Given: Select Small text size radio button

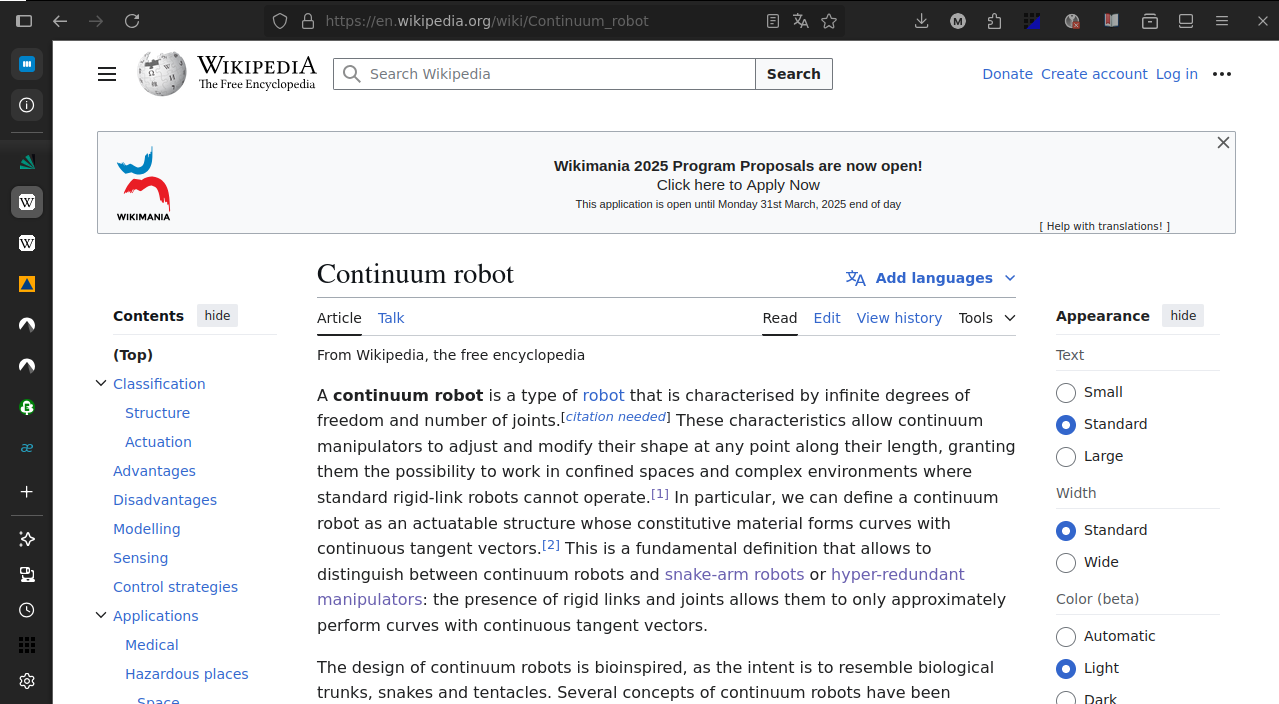Looking at the screenshot, I should [x=1066, y=392].
